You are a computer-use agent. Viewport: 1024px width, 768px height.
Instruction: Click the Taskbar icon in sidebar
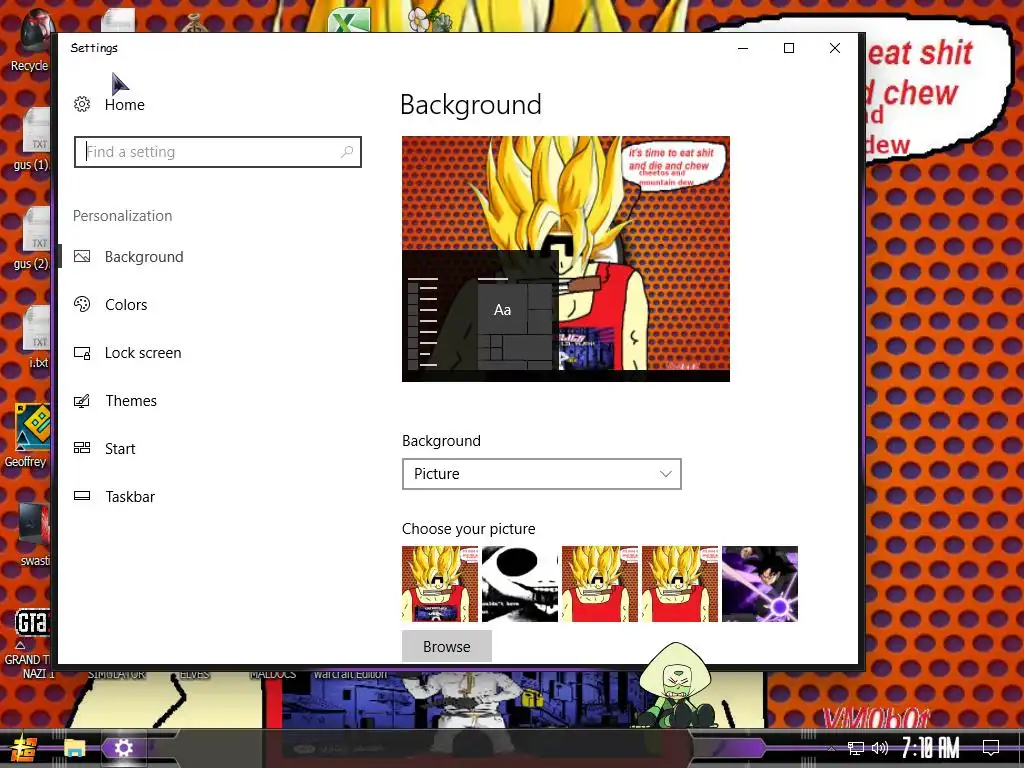[82, 496]
